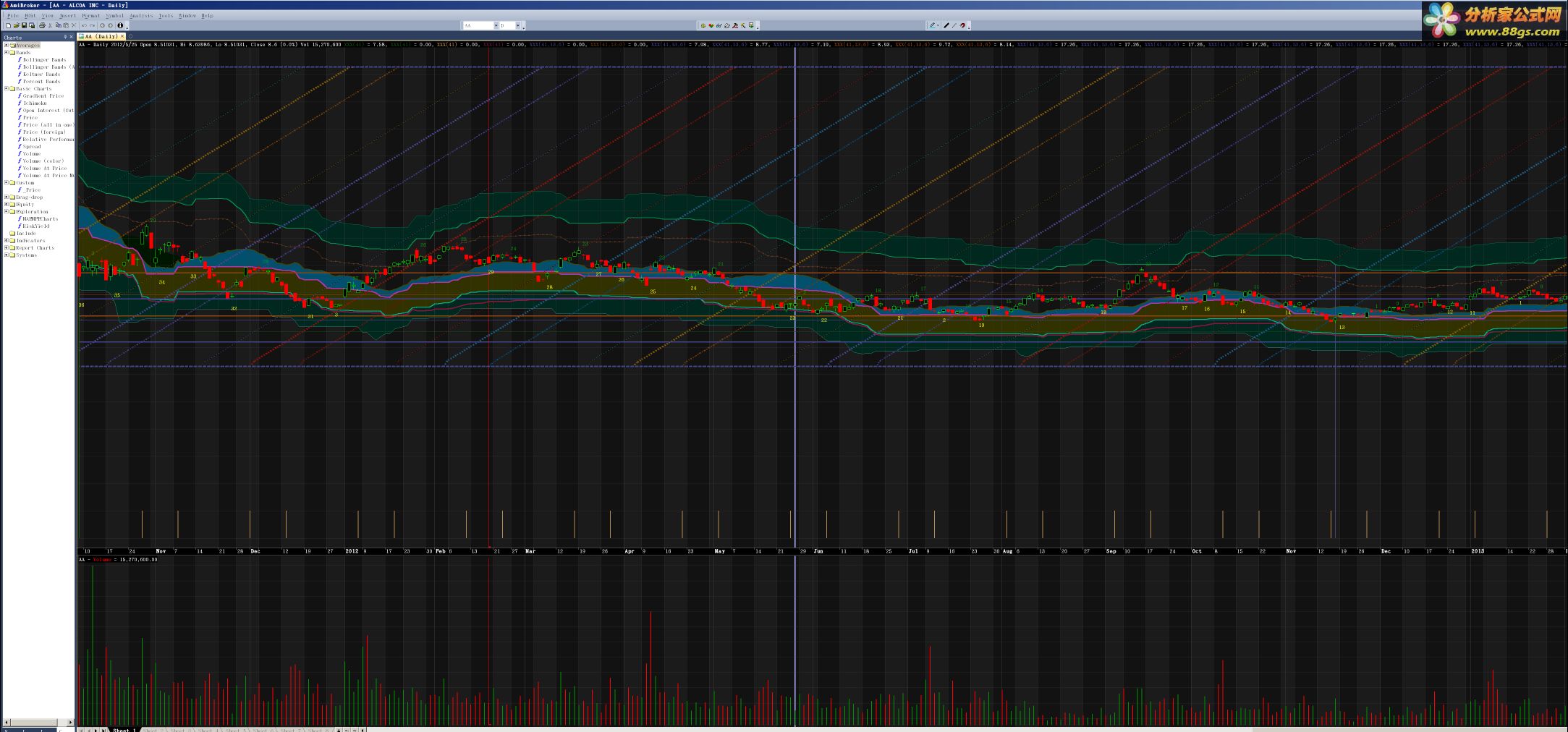Open the interval D dropdown
The width and height of the screenshot is (1568, 732).
(x=518, y=25)
